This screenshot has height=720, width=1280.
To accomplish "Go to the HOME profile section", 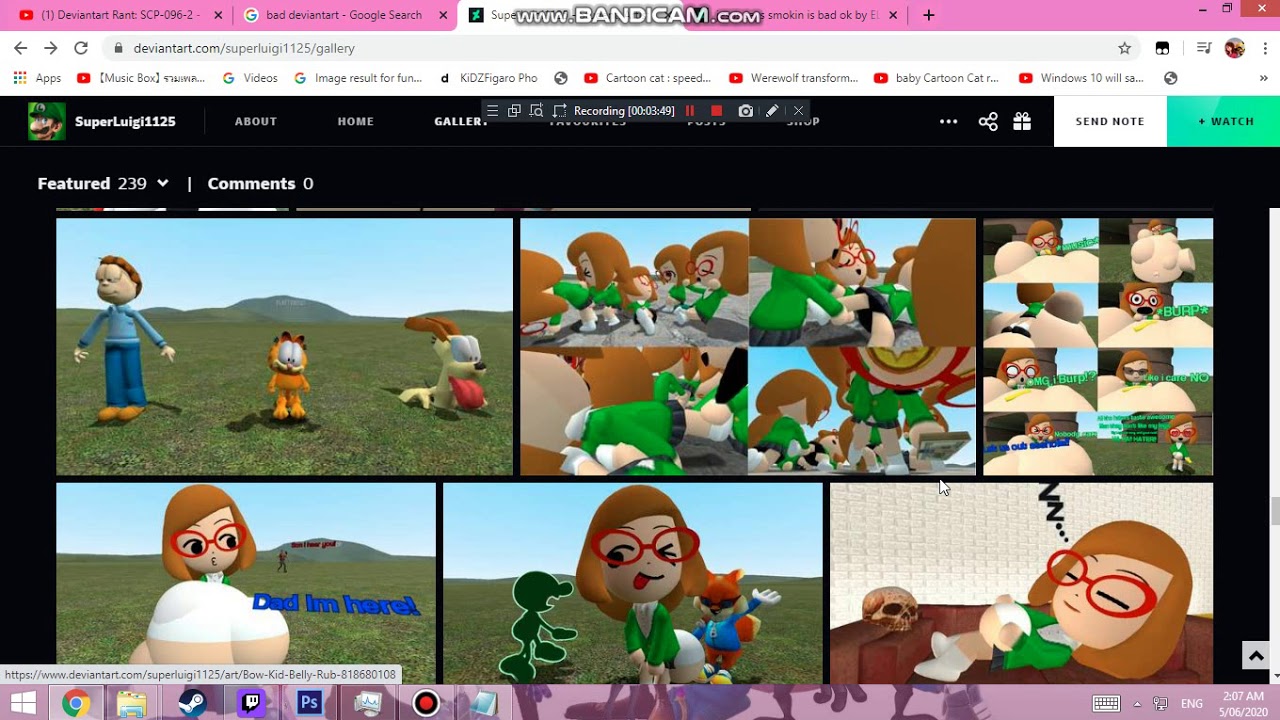I will (355, 121).
